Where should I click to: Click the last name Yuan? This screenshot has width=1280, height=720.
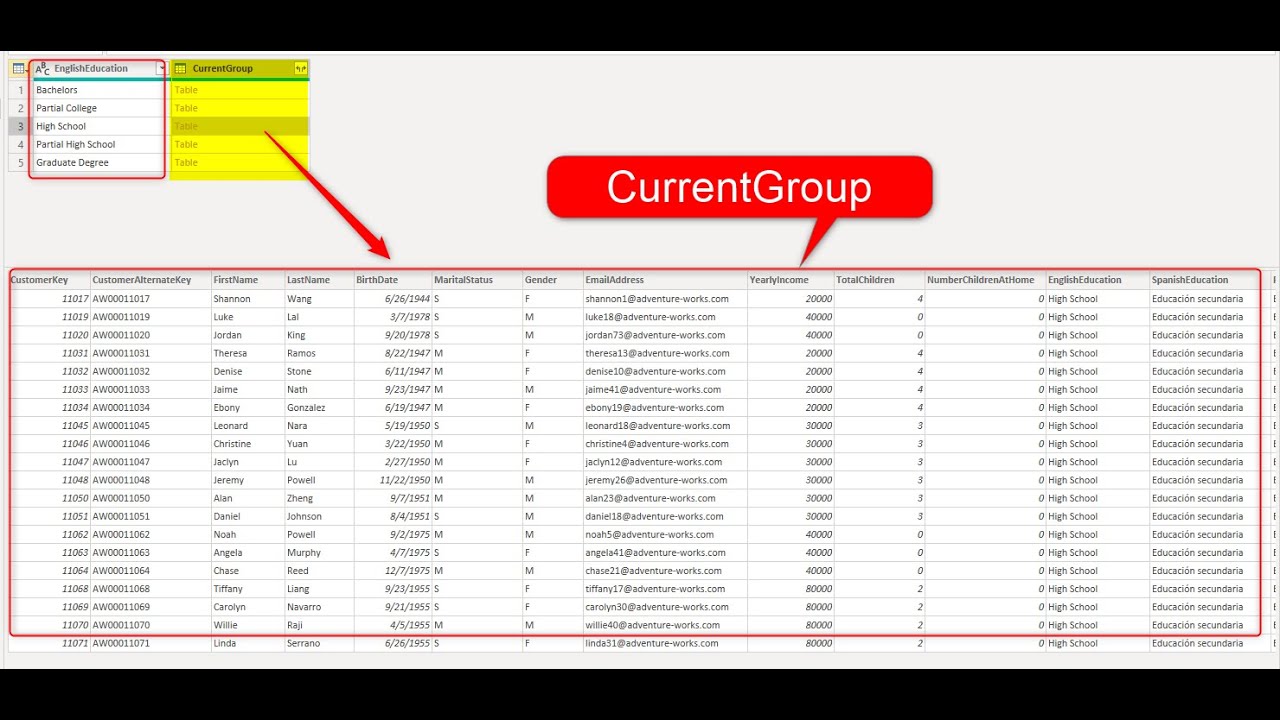[x=298, y=444]
